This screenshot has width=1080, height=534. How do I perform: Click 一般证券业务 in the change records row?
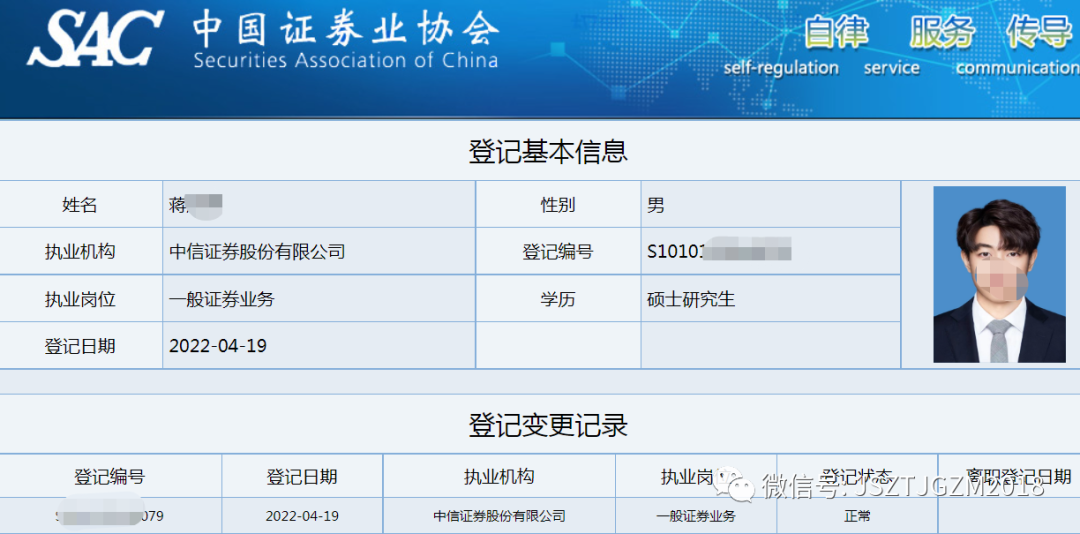[696, 516]
